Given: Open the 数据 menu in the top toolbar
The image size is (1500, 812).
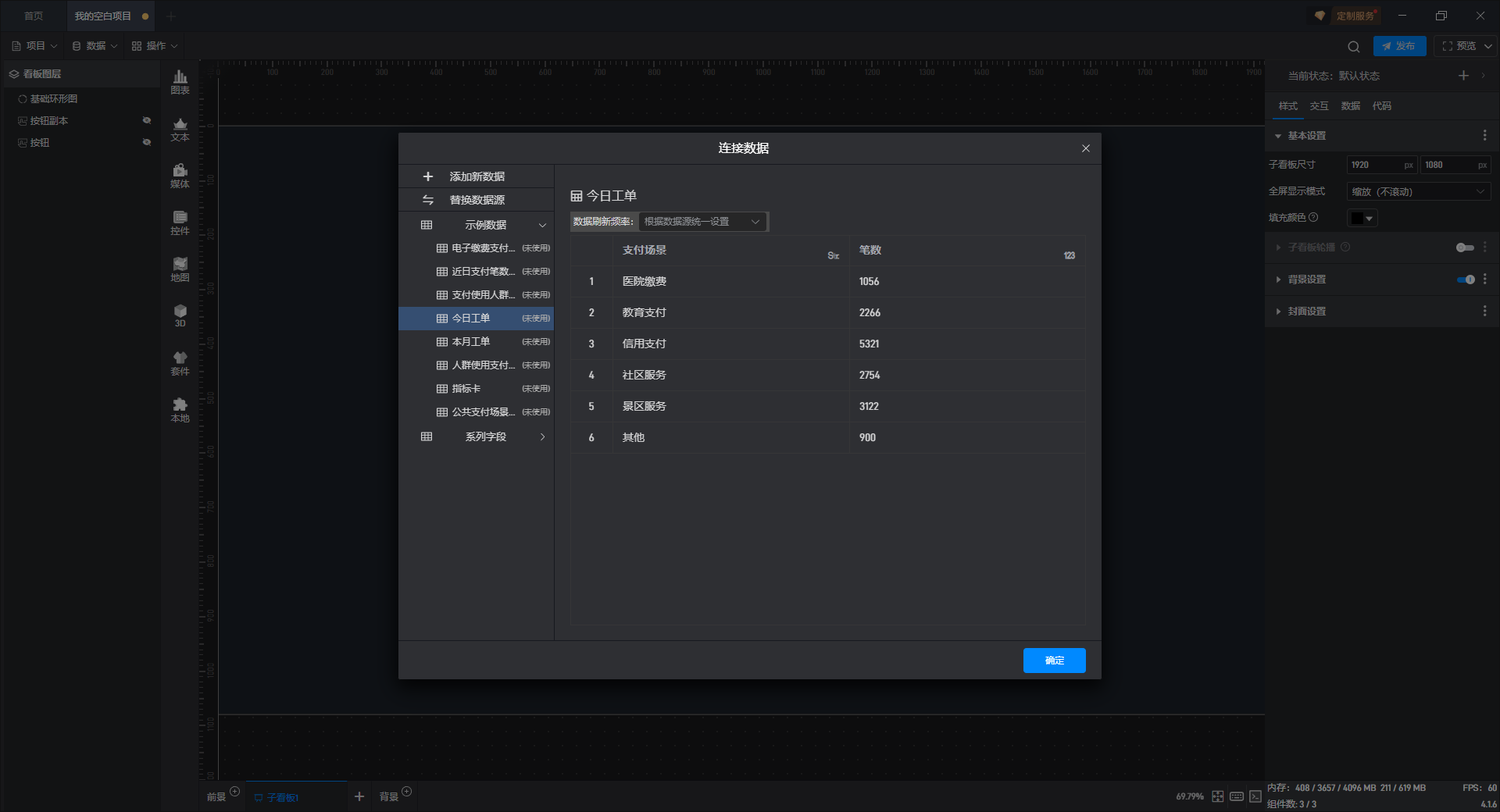Looking at the screenshot, I should click(x=95, y=46).
